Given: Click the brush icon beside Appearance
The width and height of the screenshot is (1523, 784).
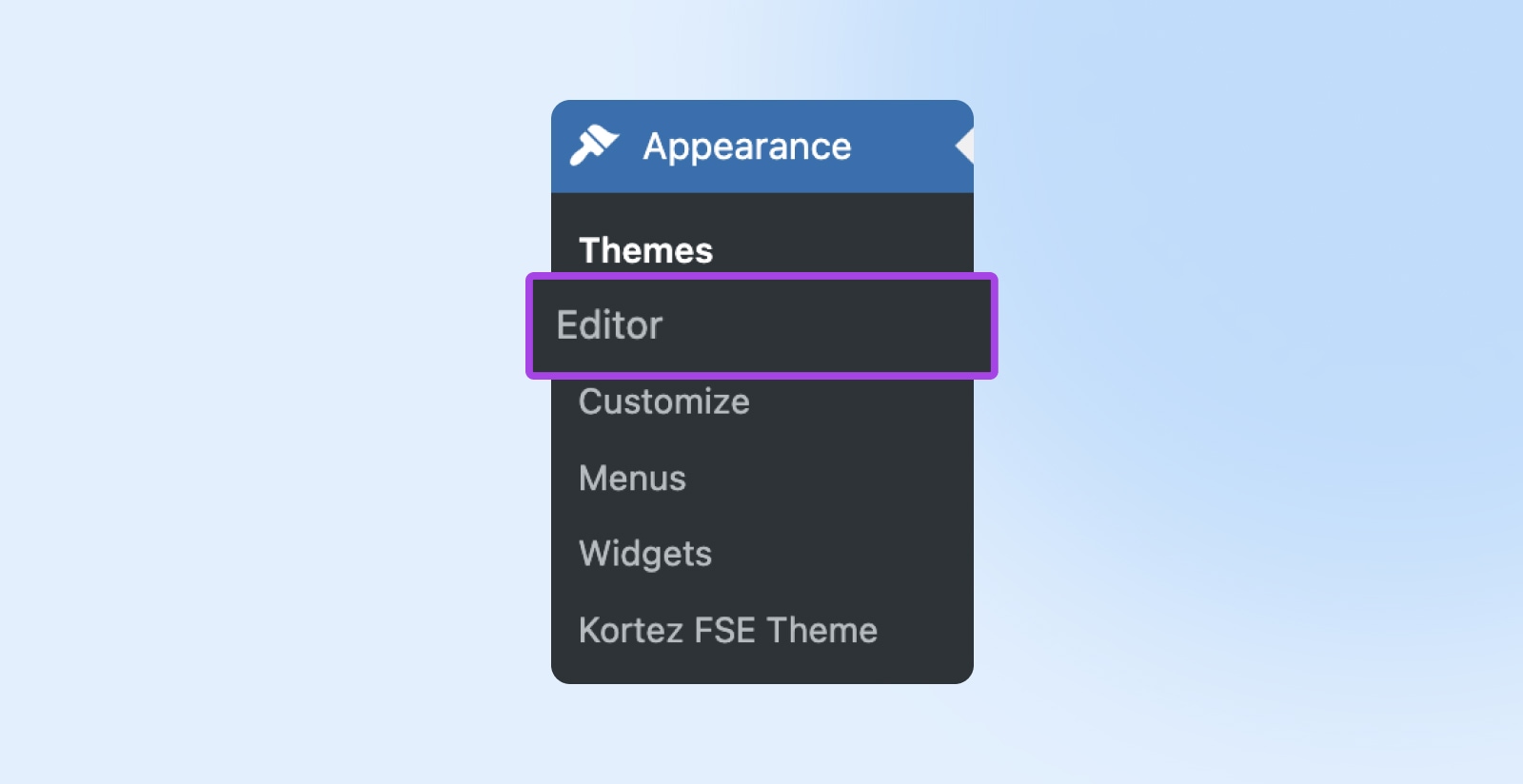Looking at the screenshot, I should pos(594,146).
